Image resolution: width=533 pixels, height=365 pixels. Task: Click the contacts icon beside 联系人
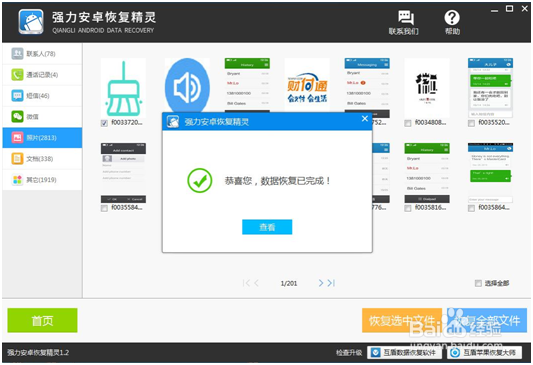17,53
